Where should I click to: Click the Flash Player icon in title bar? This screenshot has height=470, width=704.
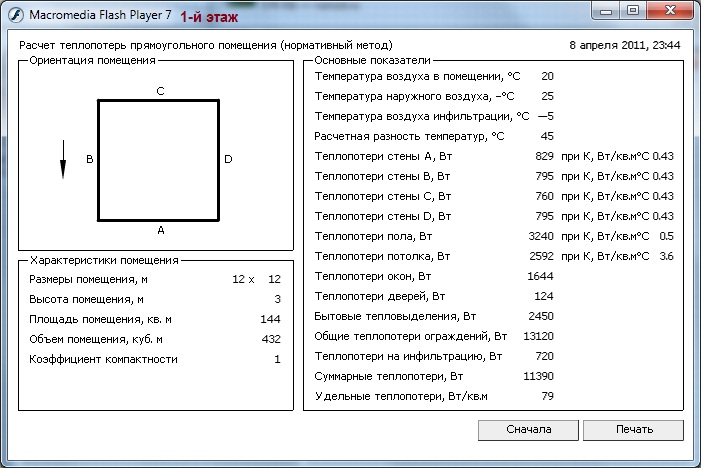point(14,13)
